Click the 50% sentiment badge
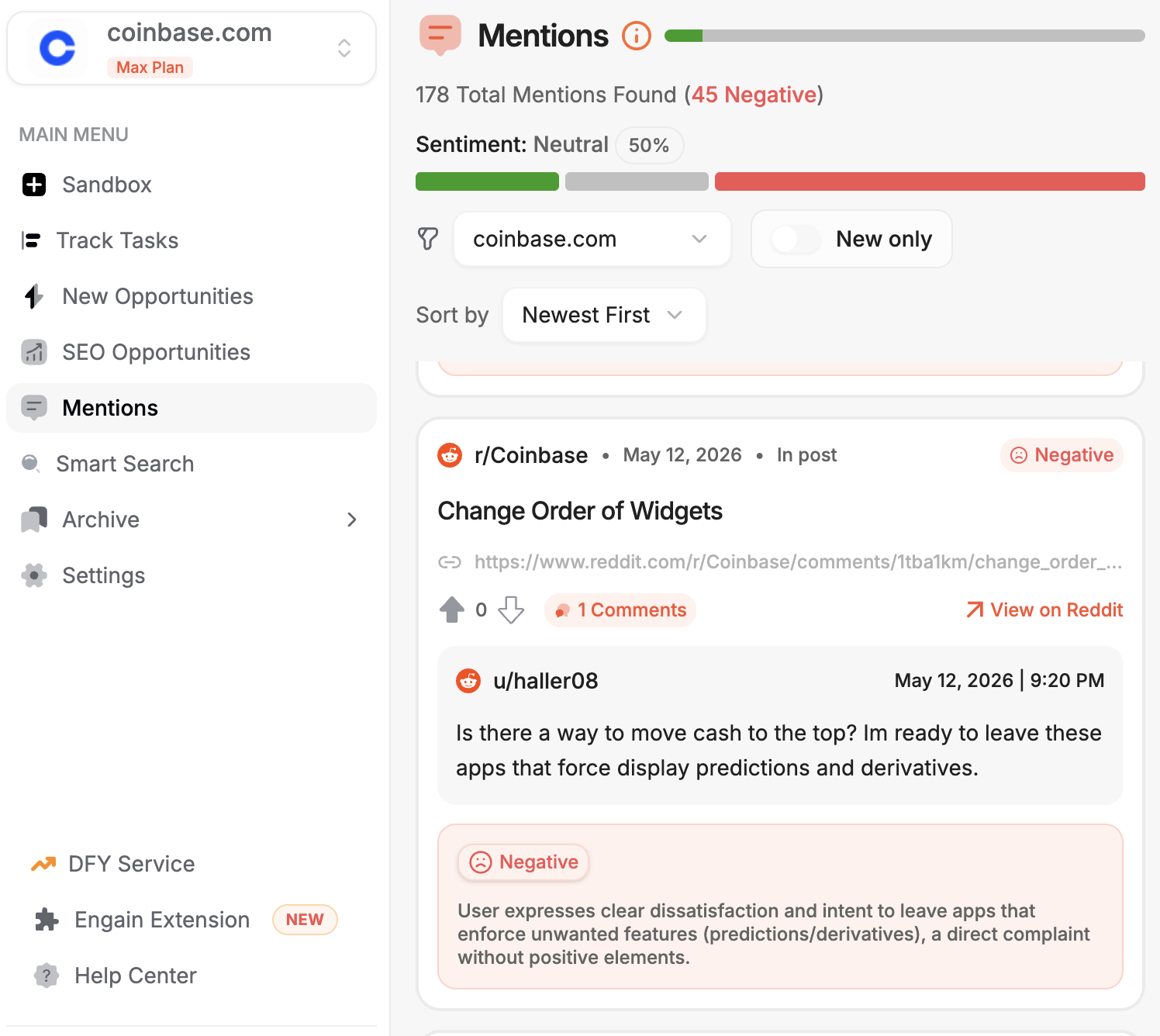Screen dimensions: 1160x1036 coord(649,145)
